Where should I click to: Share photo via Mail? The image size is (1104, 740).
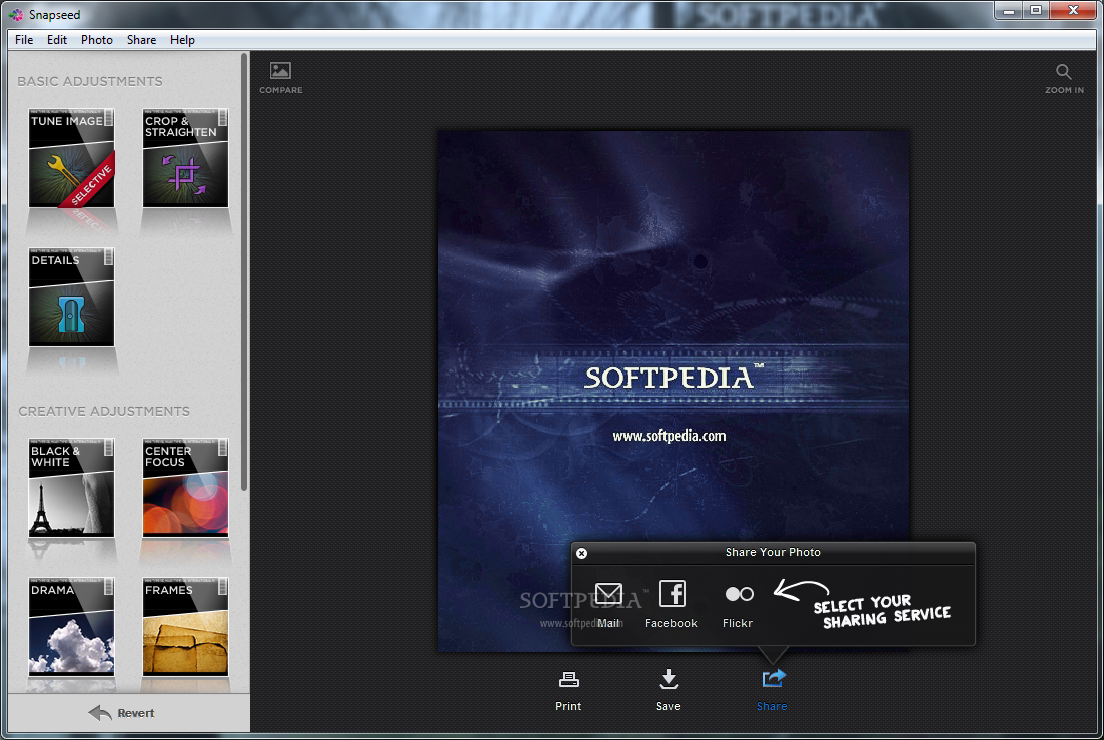click(x=608, y=605)
